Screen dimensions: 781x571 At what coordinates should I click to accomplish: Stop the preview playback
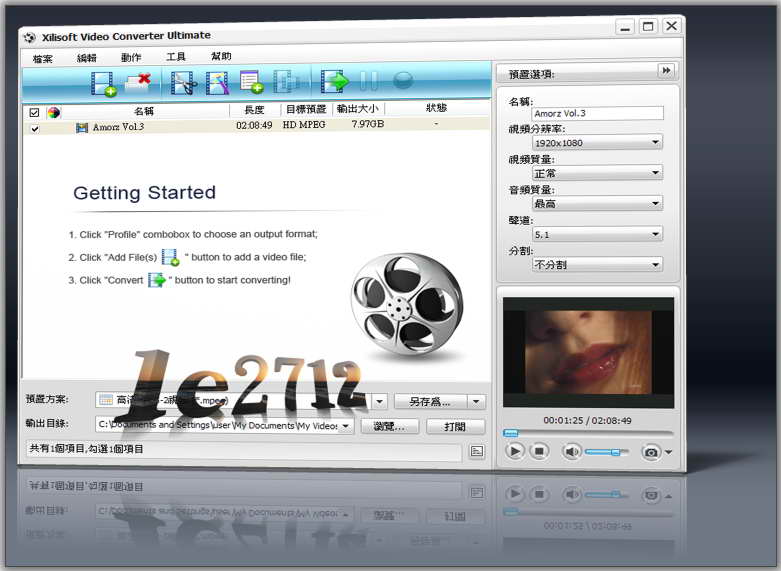(x=538, y=451)
